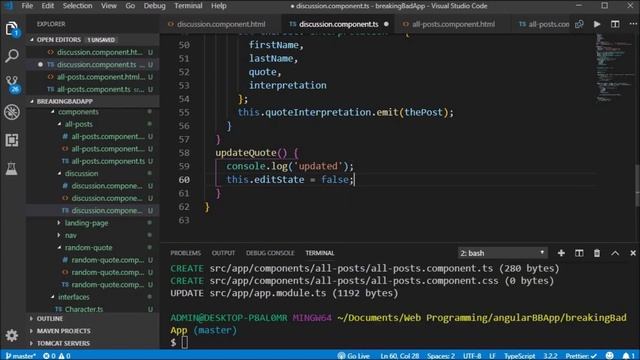Open the feedback smiley in status bar
Image resolution: width=640 pixels, height=360 pixels.
tap(609, 356)
